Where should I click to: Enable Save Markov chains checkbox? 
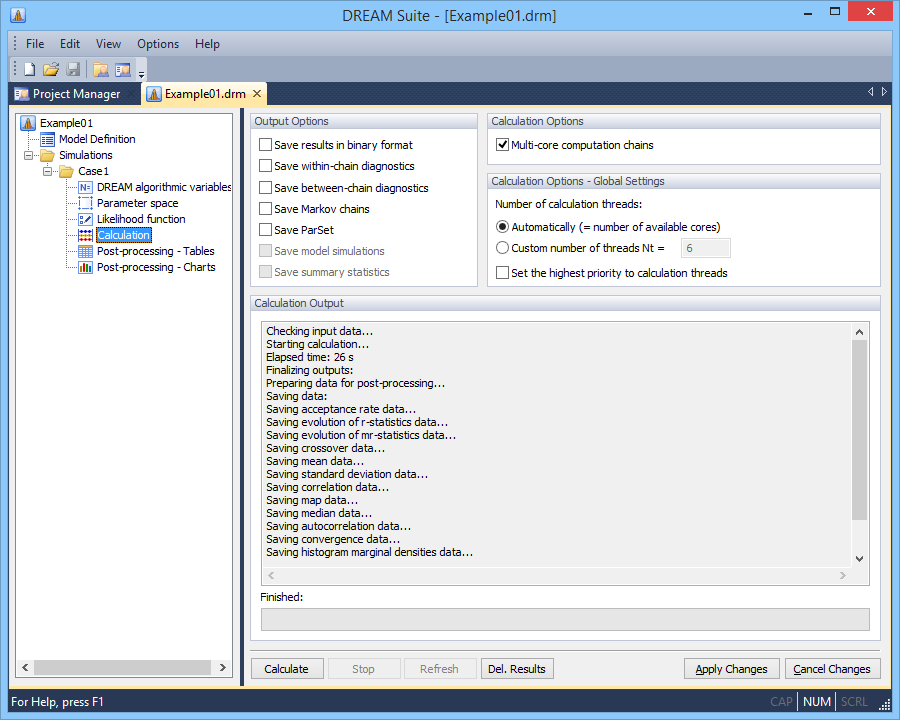(x=265, y=209)
